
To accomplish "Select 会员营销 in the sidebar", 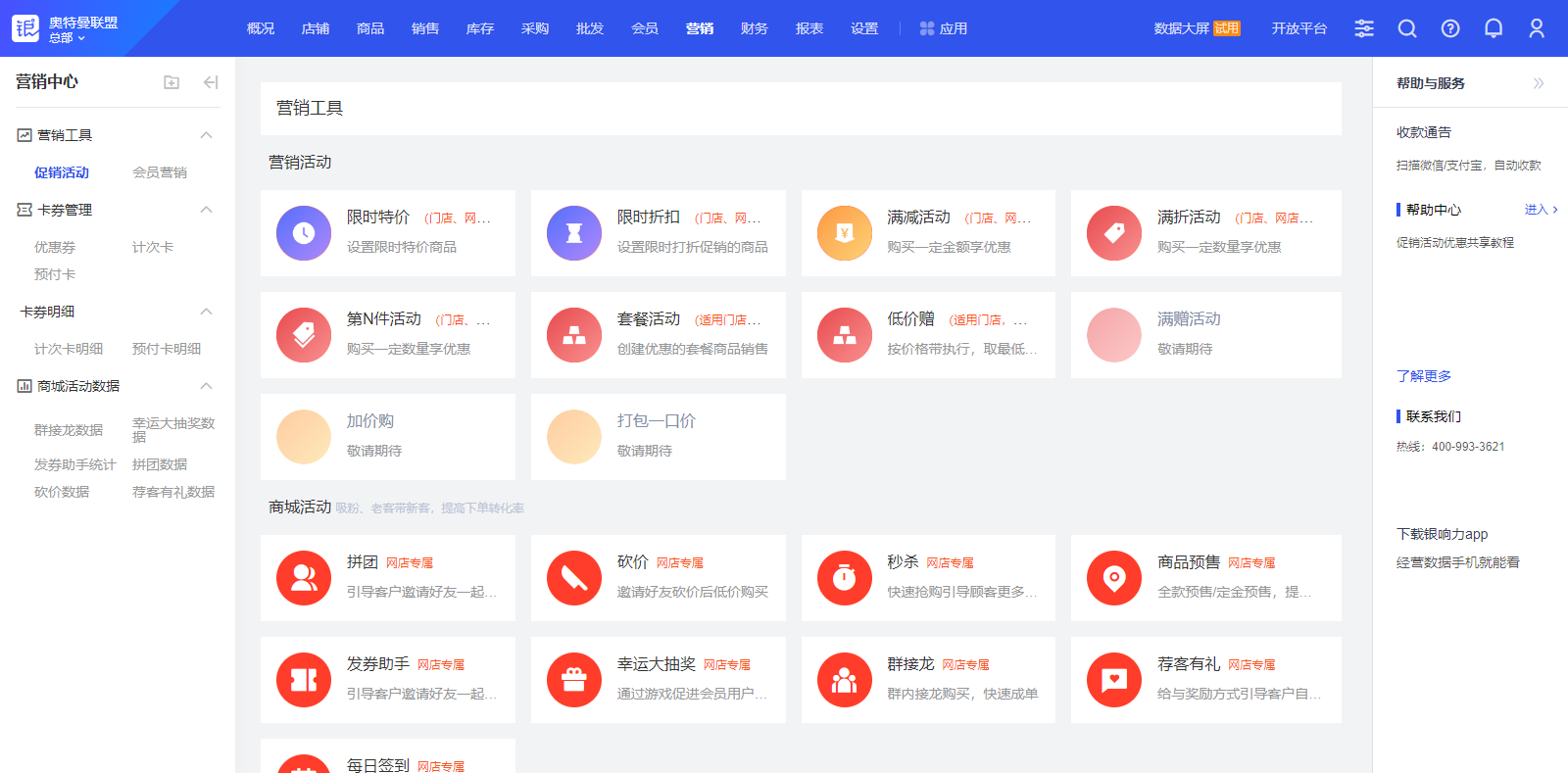I will pos(160,172).
